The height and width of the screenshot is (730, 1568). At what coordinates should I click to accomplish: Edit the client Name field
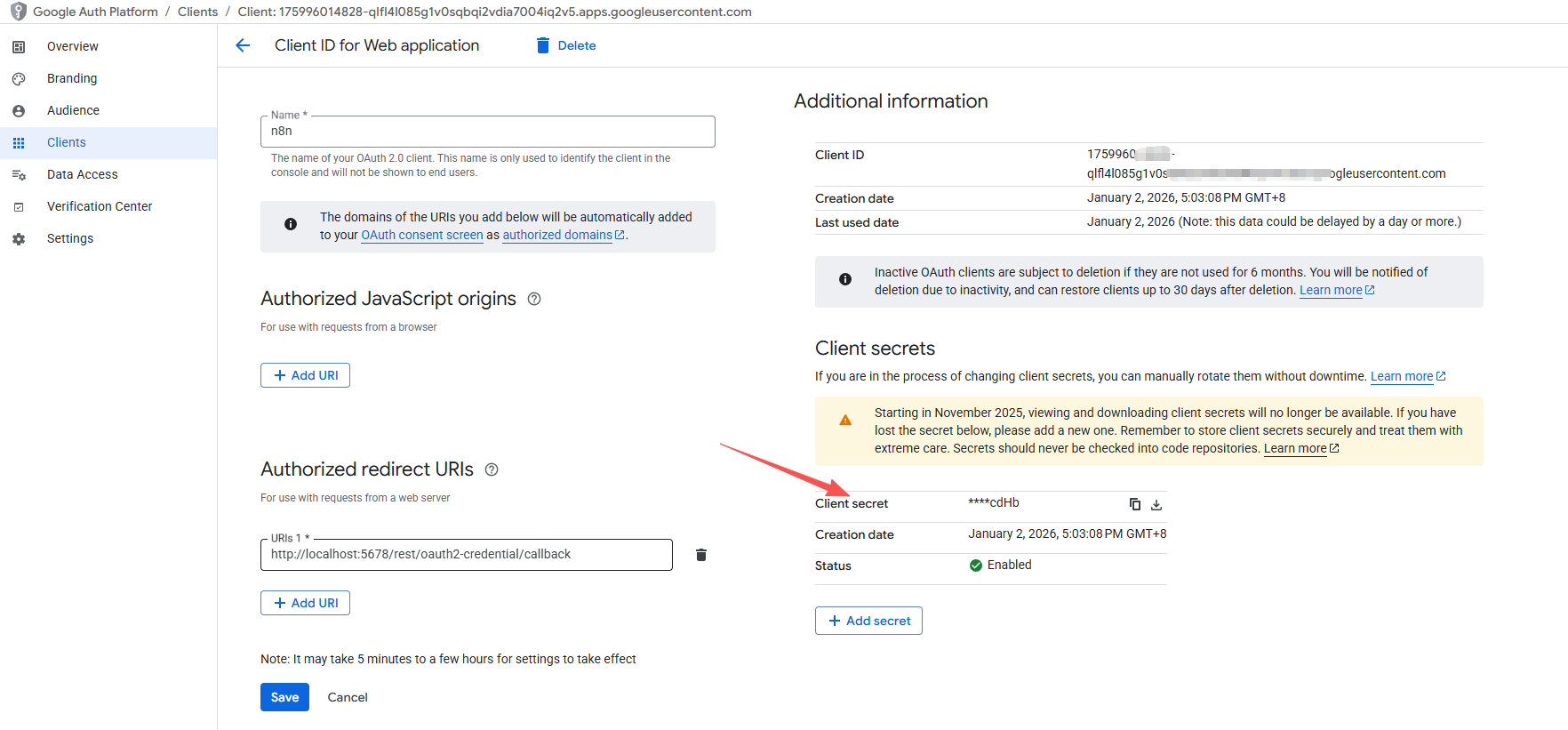pos(487,132)
